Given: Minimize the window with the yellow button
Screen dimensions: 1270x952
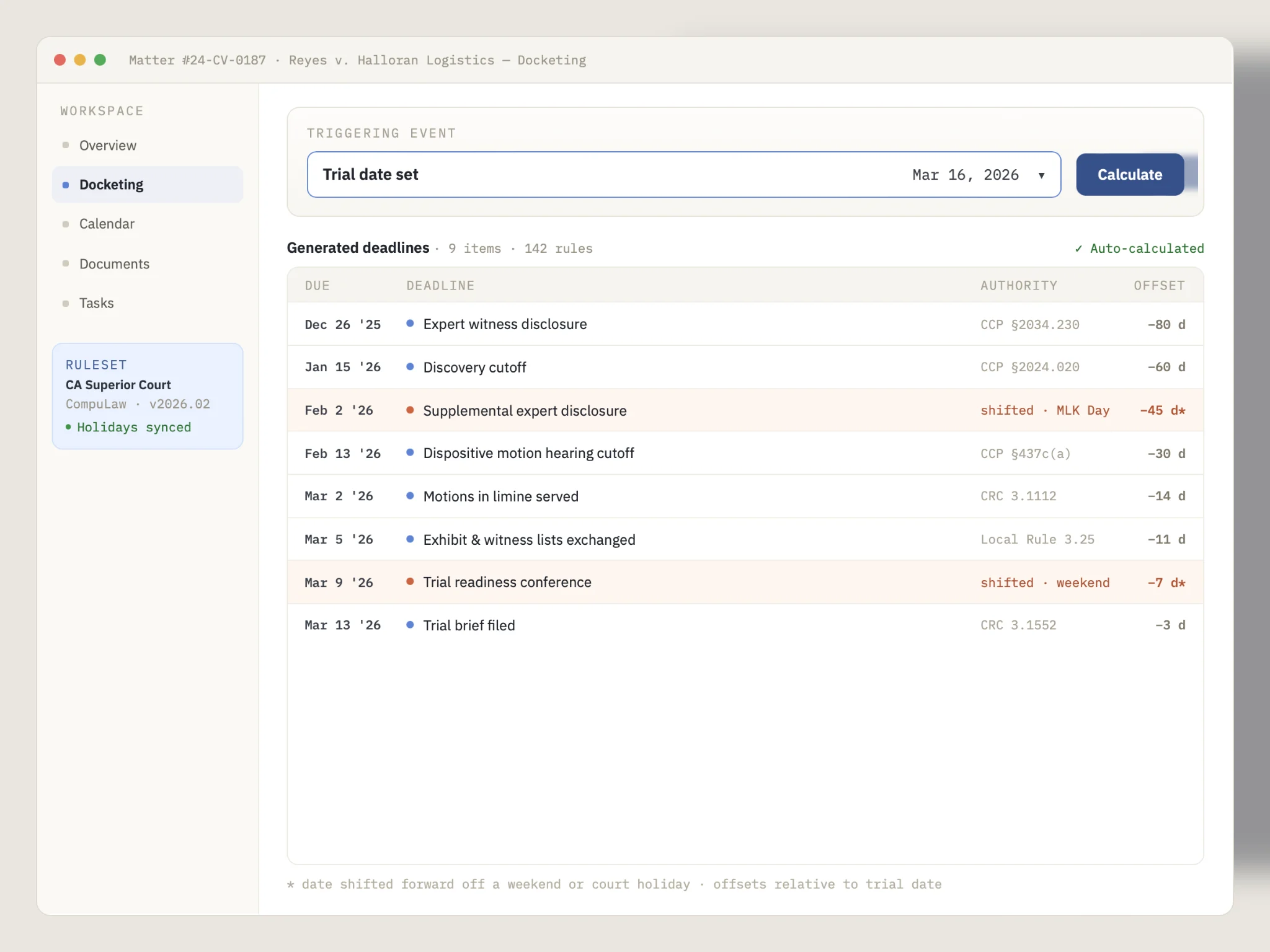Looking at the screenshot, I should pos(80,59).
